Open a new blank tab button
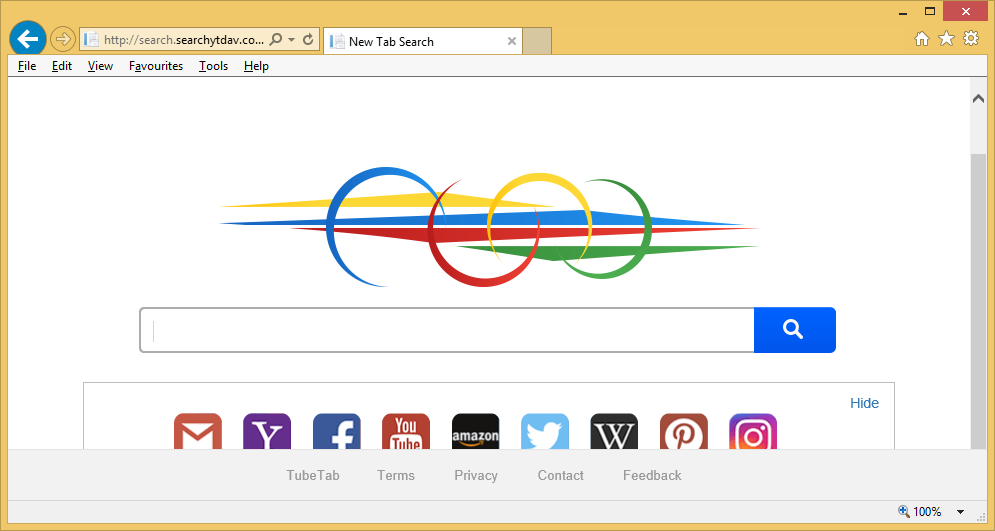This screenshot has width=995, height=531. pyautogui.click(x=537, y=41)
